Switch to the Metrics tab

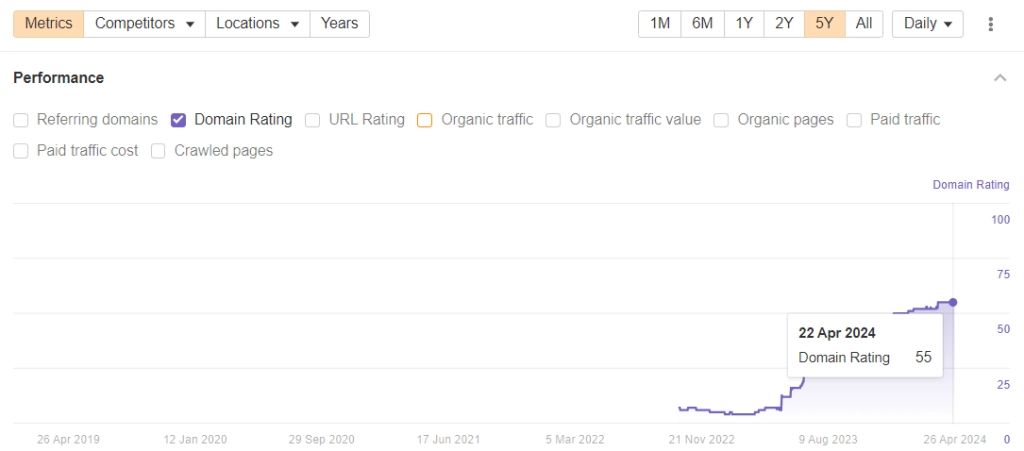click(48, 24)
